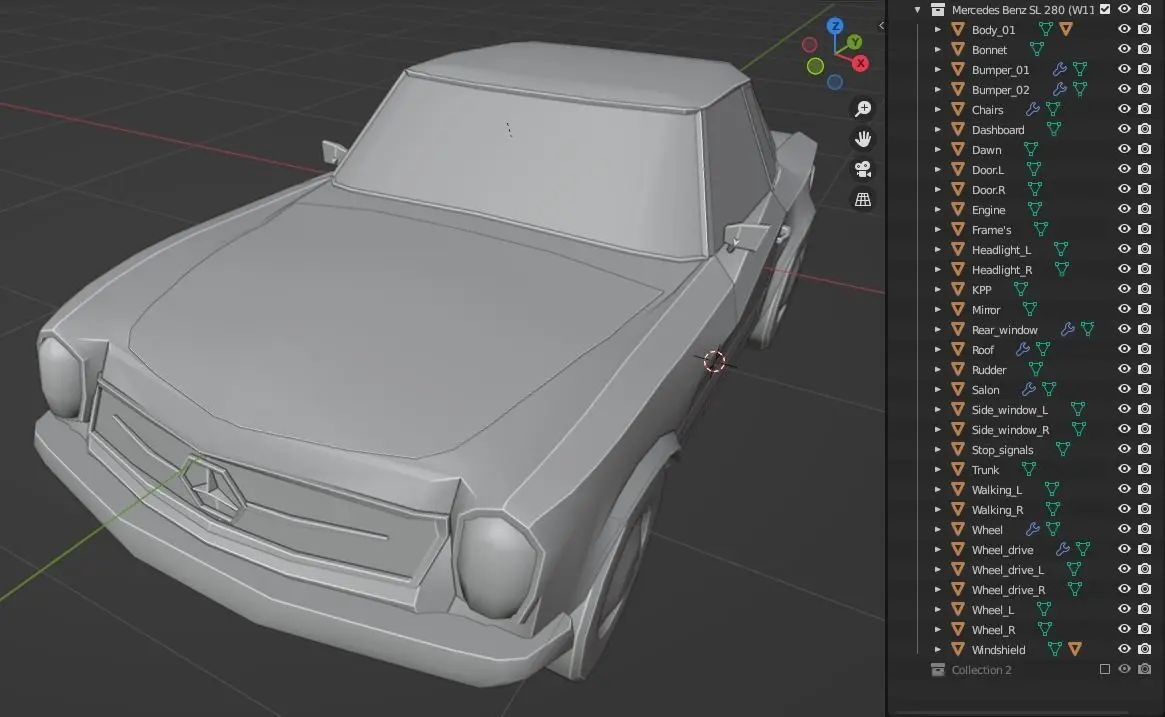Click the orange child object icon on Windshield
1165x717 pixels.
coord(1075,649)
